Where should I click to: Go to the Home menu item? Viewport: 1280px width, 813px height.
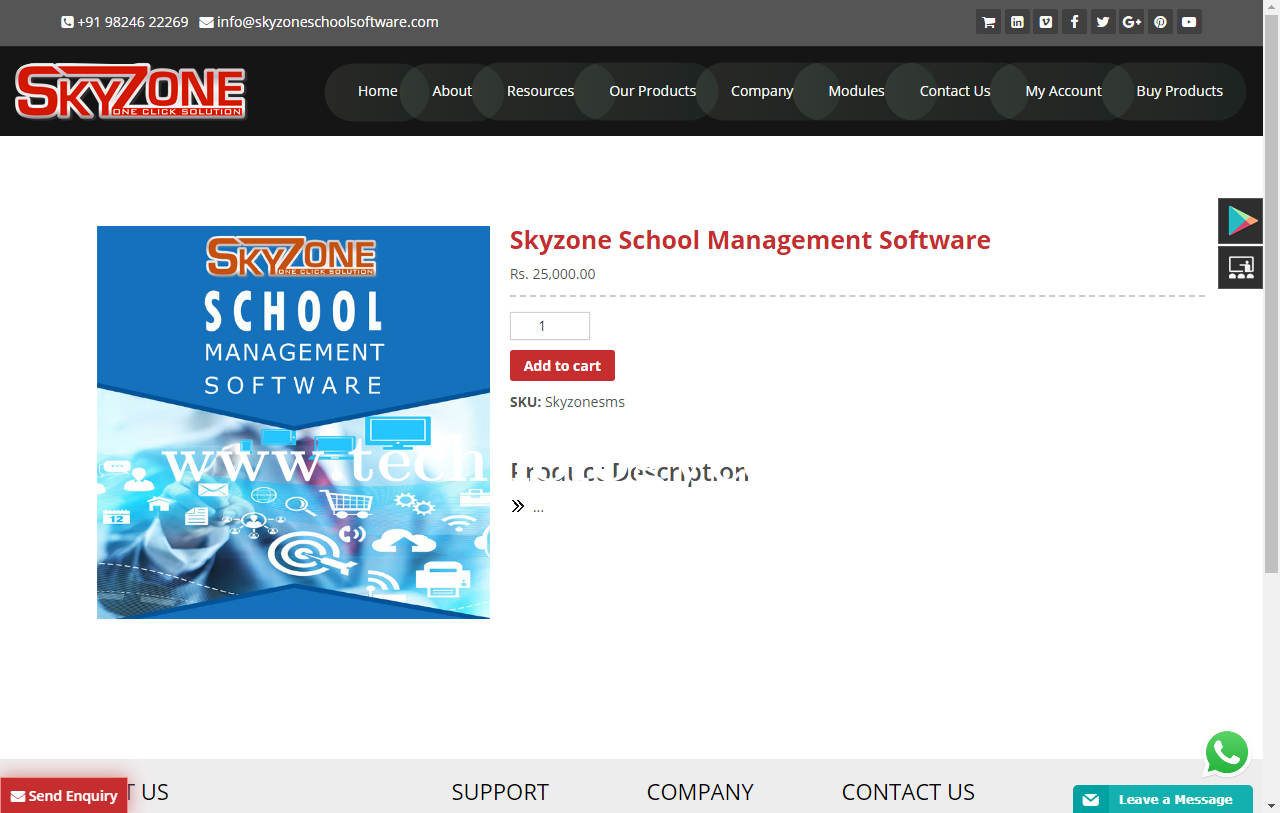(378, 91)
